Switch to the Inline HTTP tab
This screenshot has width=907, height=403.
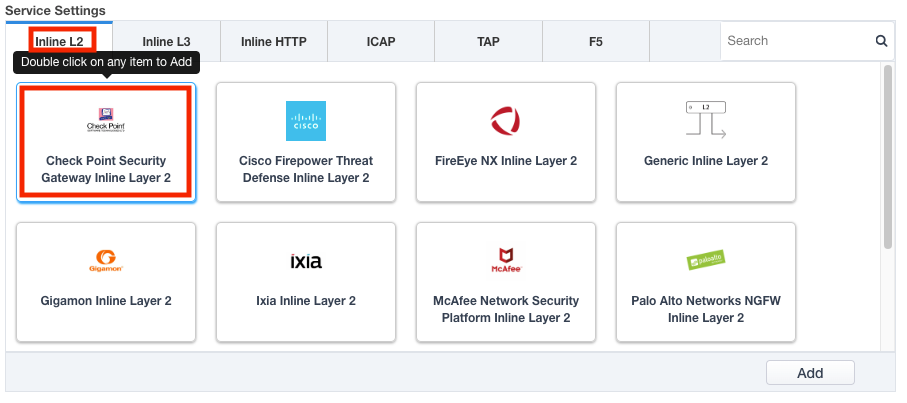click(274, 42)
